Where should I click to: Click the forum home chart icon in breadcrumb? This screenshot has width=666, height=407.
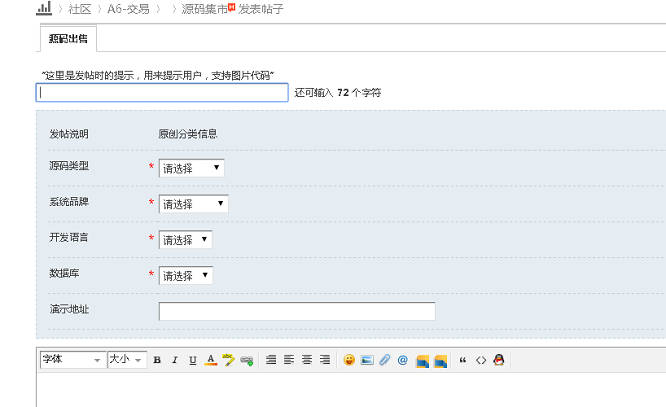click(x=44, y=8)
